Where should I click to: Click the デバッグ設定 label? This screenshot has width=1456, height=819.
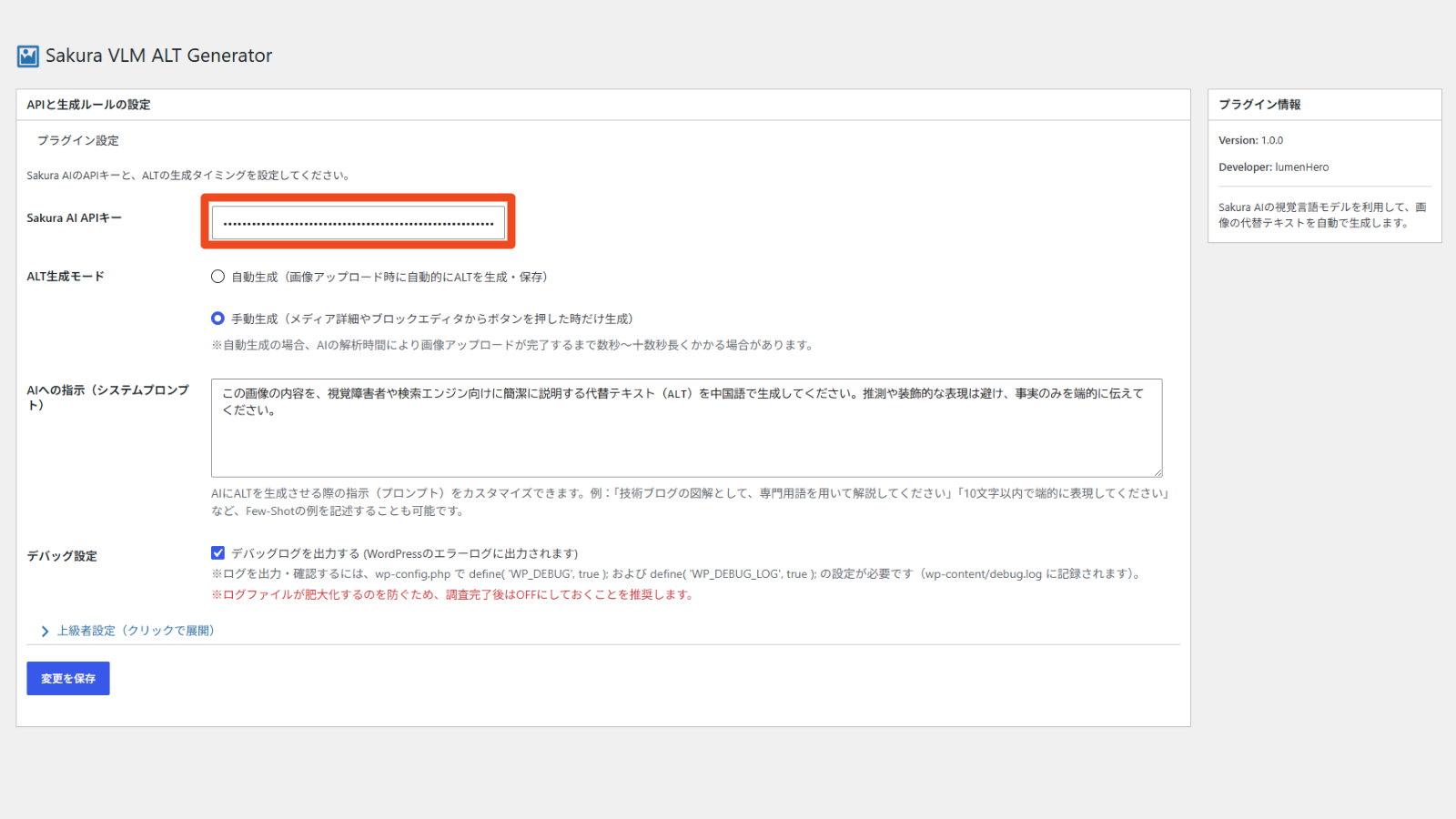pyautogui.click(x=62, y=556)
